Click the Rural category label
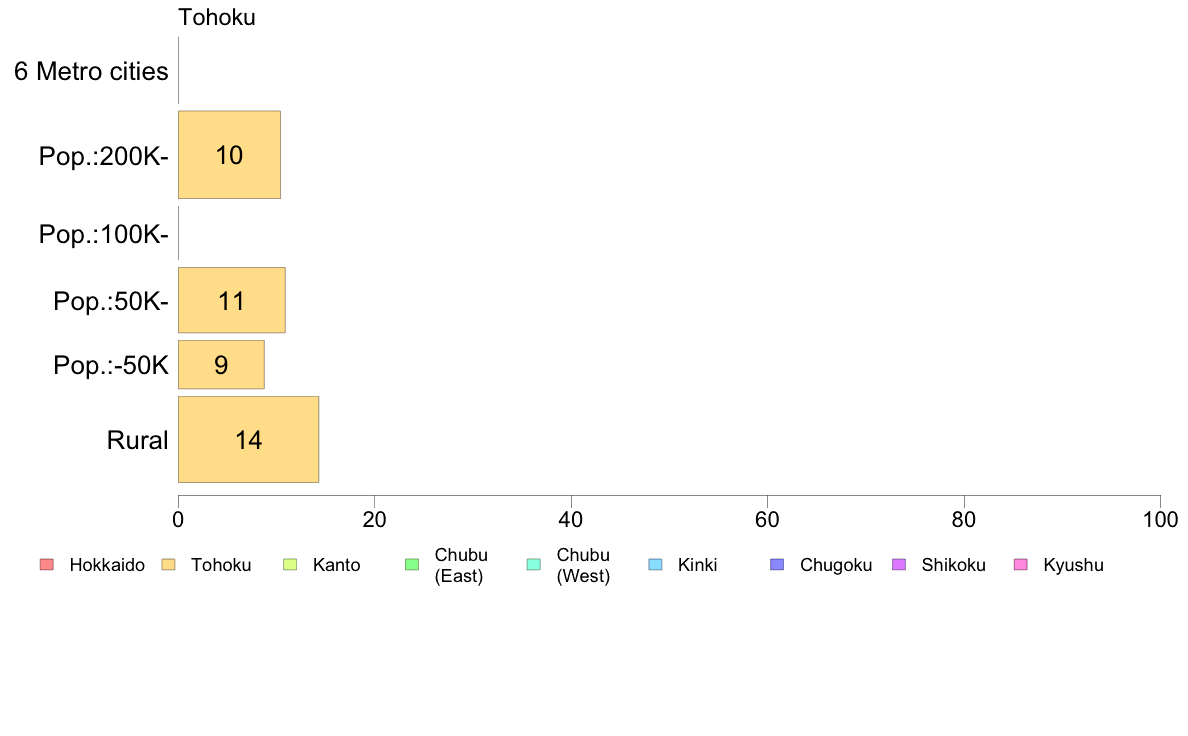The width and height of the screenshot is (1188, 736). (137, 440)
